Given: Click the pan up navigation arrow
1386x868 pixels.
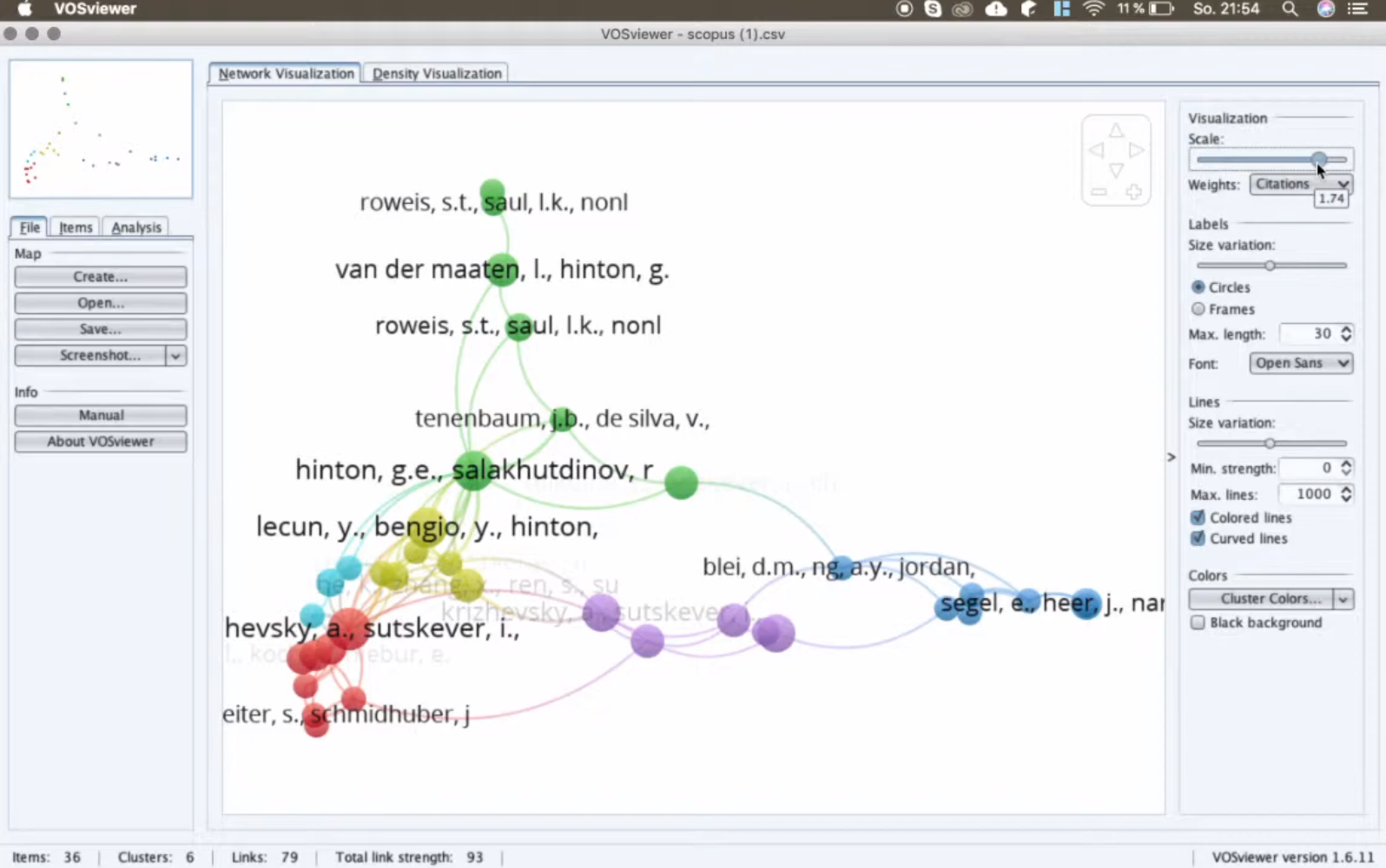Looking at the screenshot, I should pos(1116,130).
